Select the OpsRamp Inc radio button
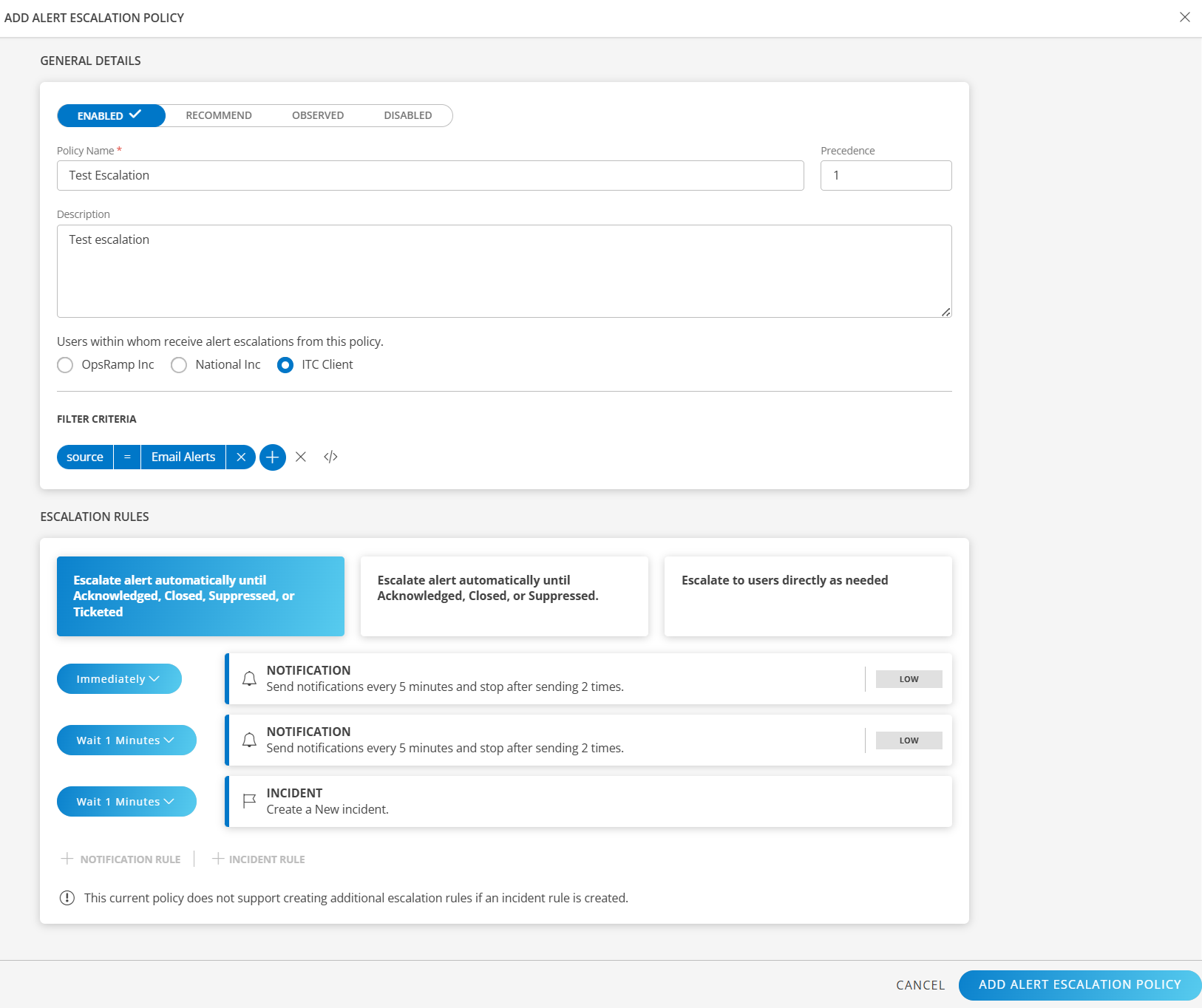The height and width of the screenshot is (1008, 1202). 66,365
